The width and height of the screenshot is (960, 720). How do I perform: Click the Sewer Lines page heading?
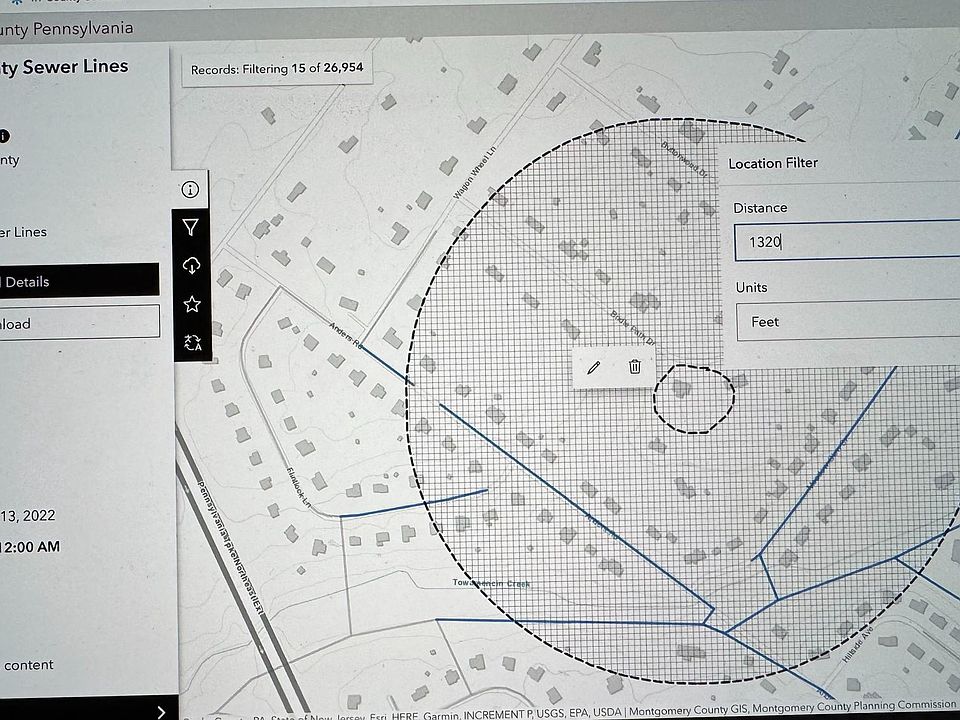[66, 67]
